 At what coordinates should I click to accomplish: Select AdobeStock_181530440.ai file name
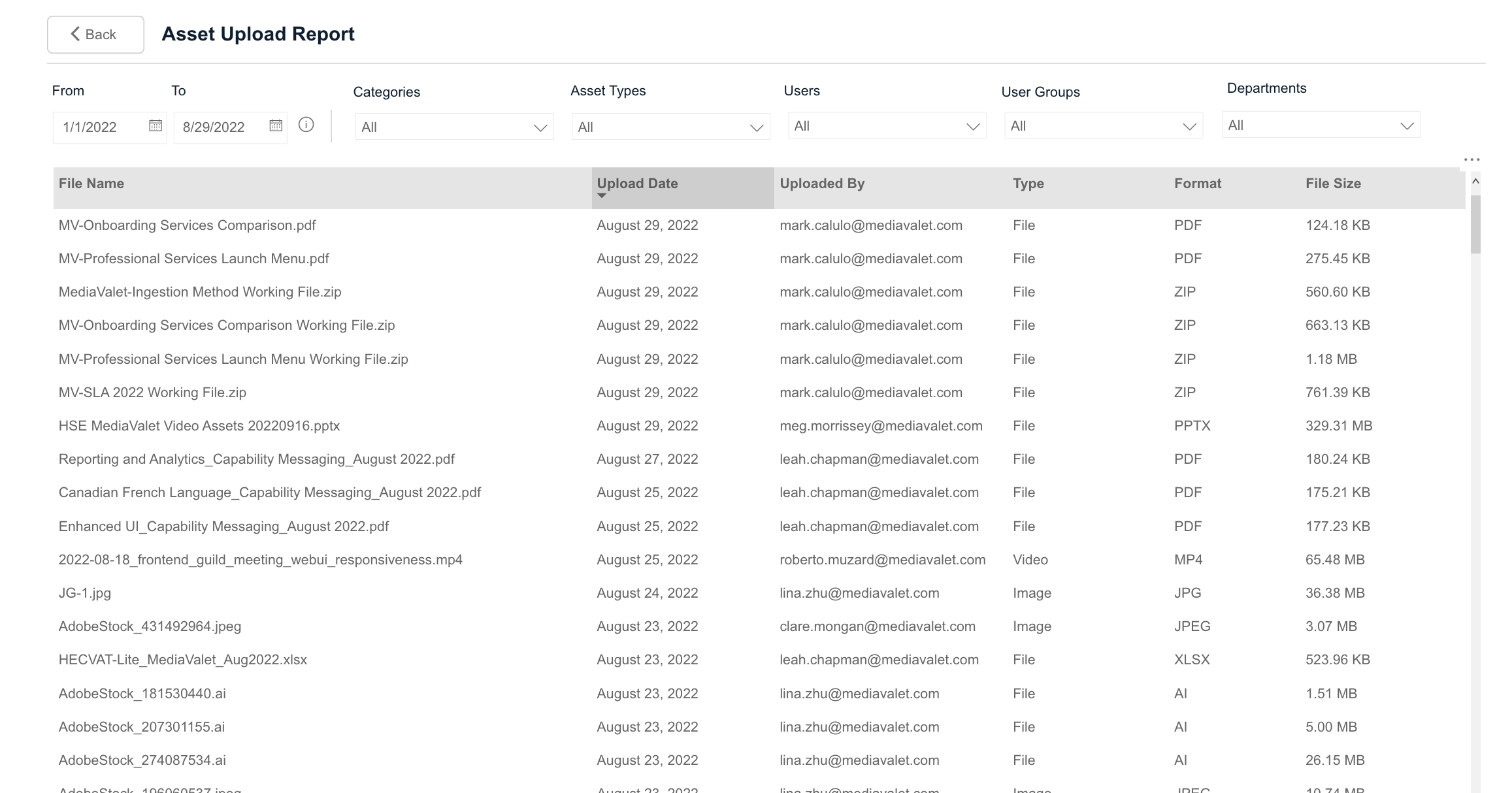pos(142,694)
